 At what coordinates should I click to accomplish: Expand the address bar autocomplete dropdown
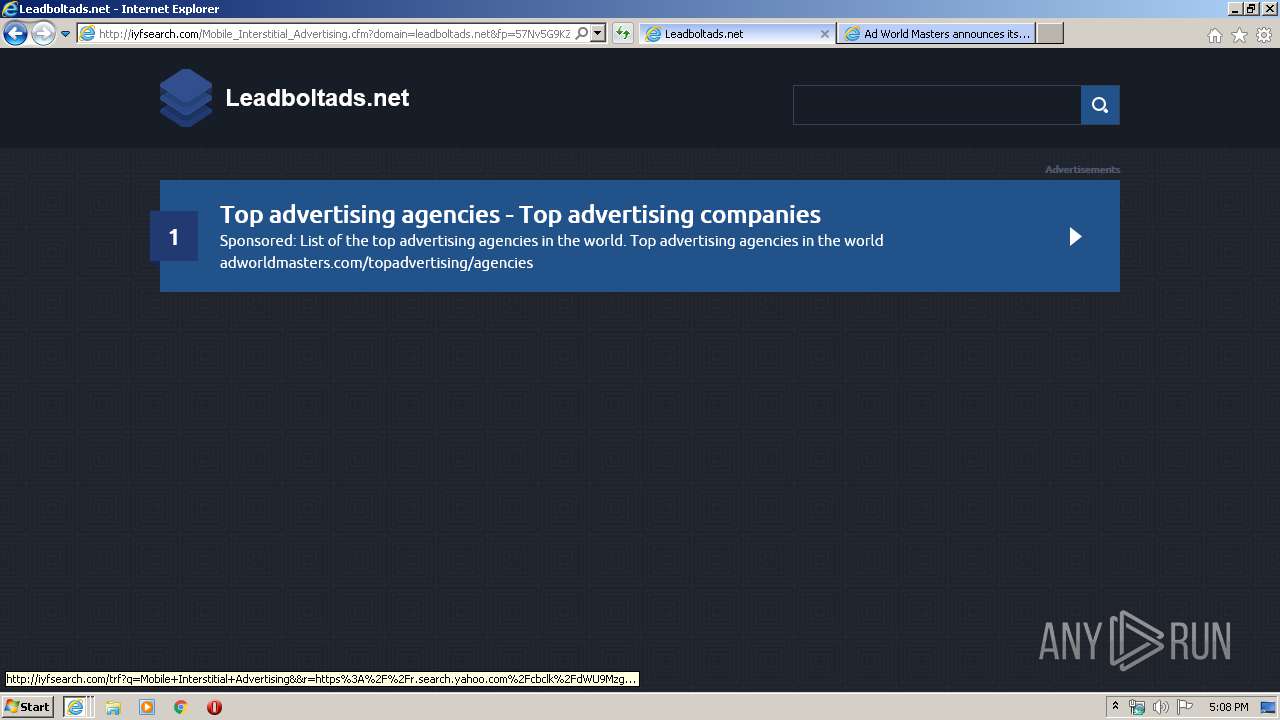(598, 34)
